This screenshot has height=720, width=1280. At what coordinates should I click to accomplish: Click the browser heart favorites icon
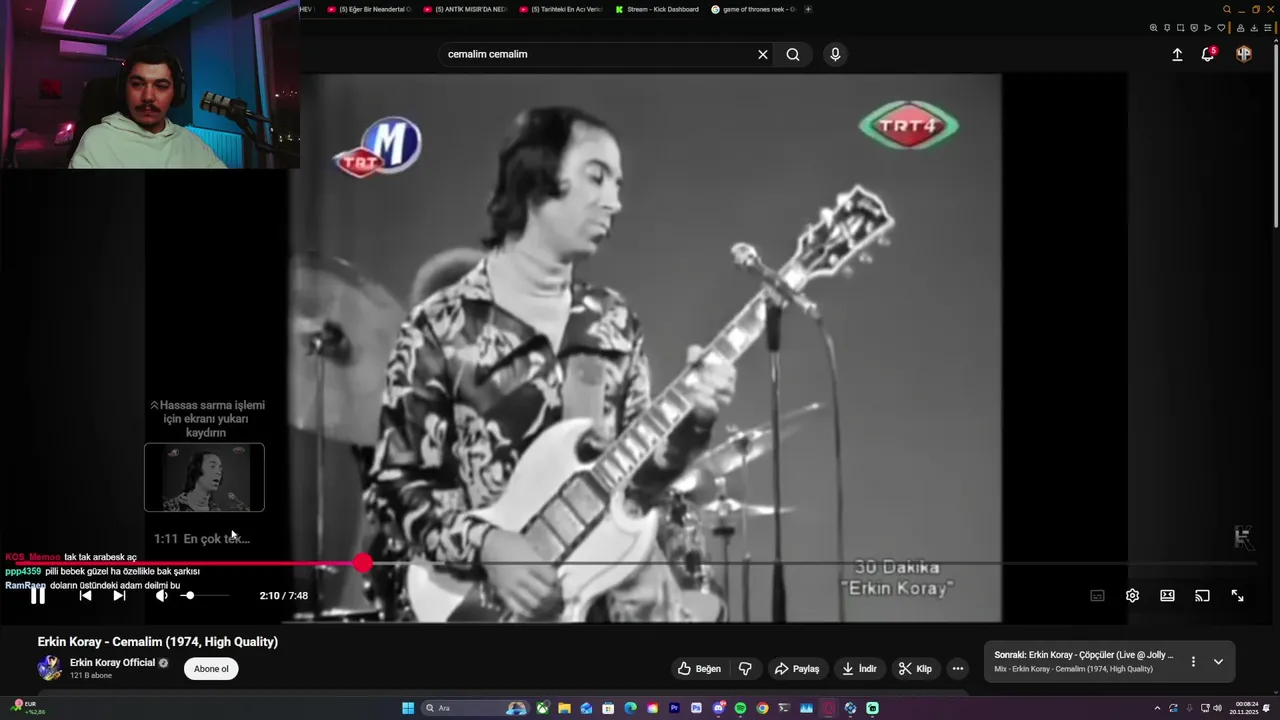point(1221,28)
